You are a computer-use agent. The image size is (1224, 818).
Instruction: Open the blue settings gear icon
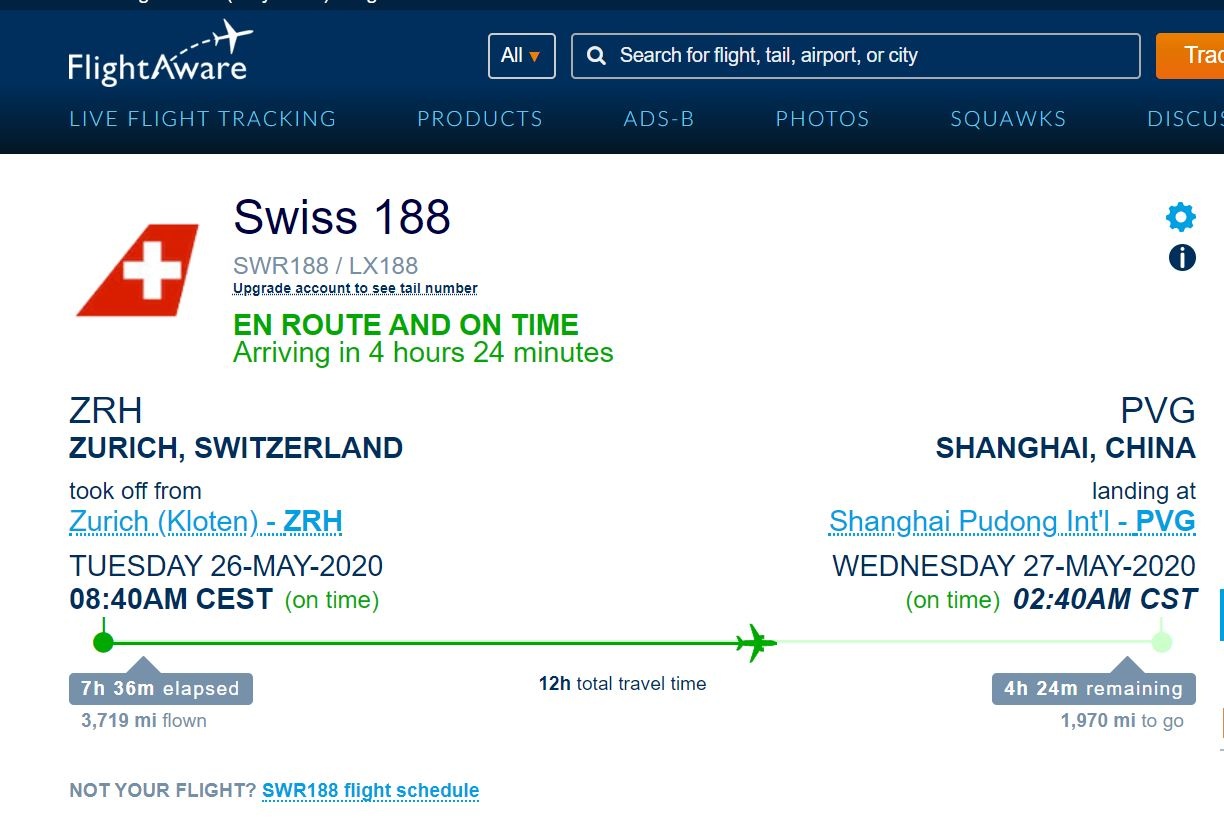point(1181,217)
